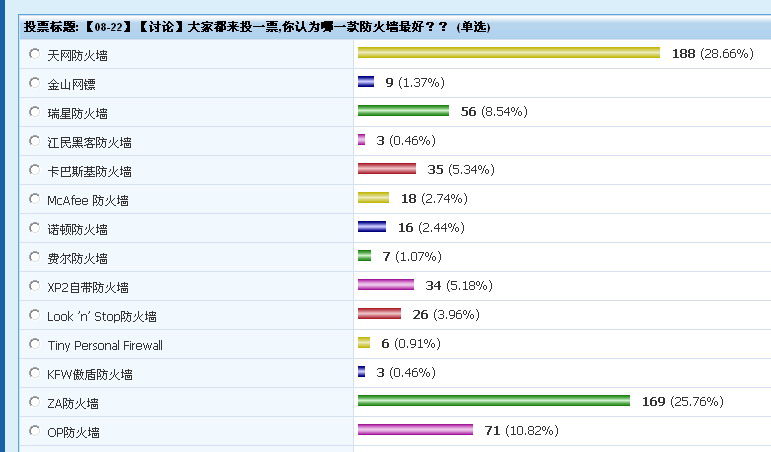Vote for 卡巴斯基防火墙 radio option
The height and width of the screenshot is (452, 771).
pos(35,170)
